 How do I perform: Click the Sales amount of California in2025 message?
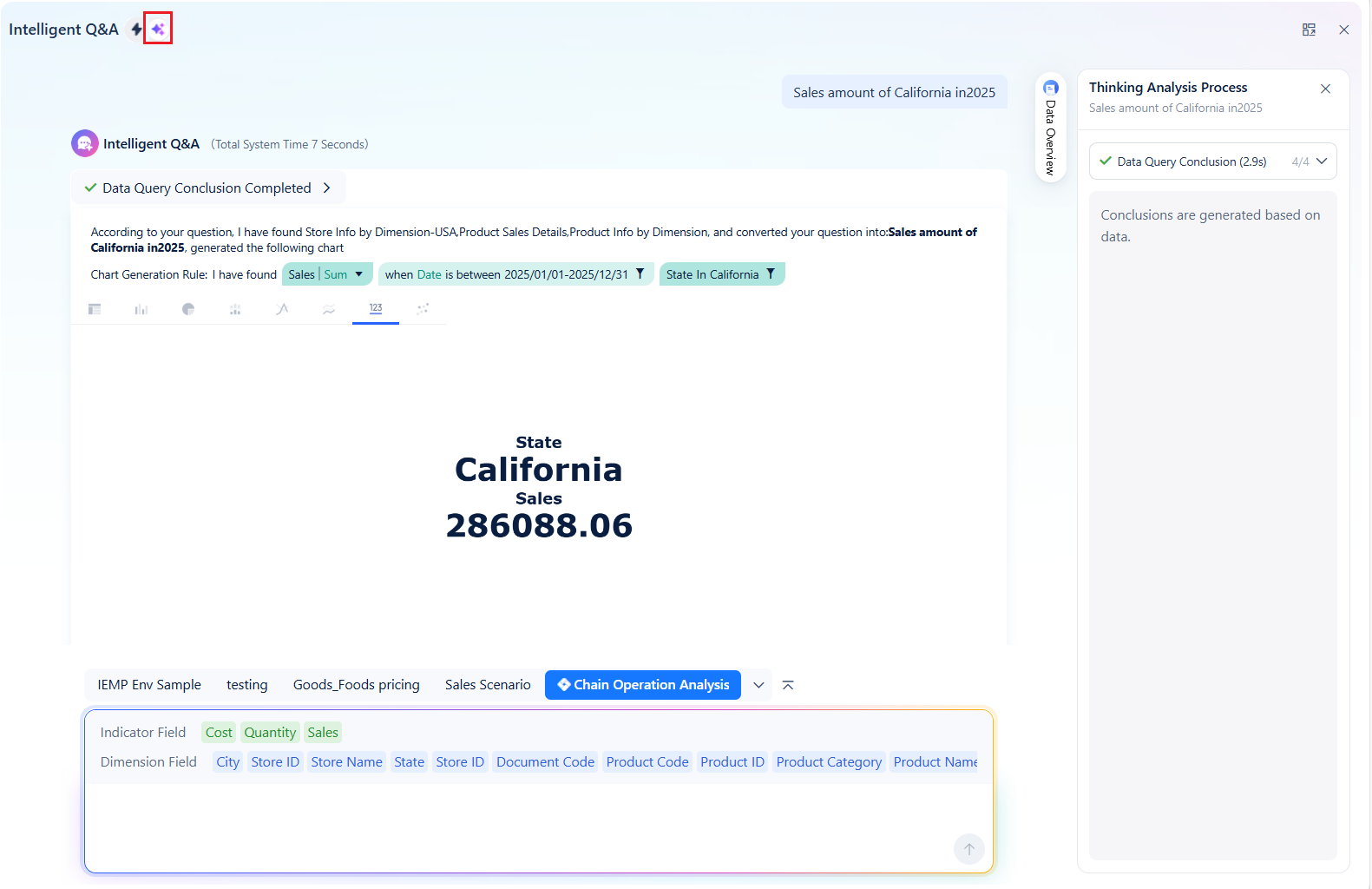[894, 92]
